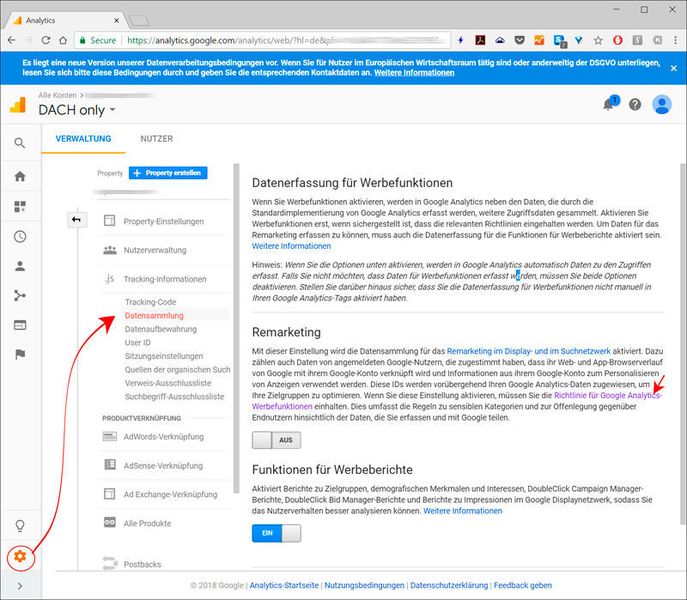This screenshot has width=687, height=600.
Task: Switch to NUTZER tab
Action: click(x=156, y=138)
